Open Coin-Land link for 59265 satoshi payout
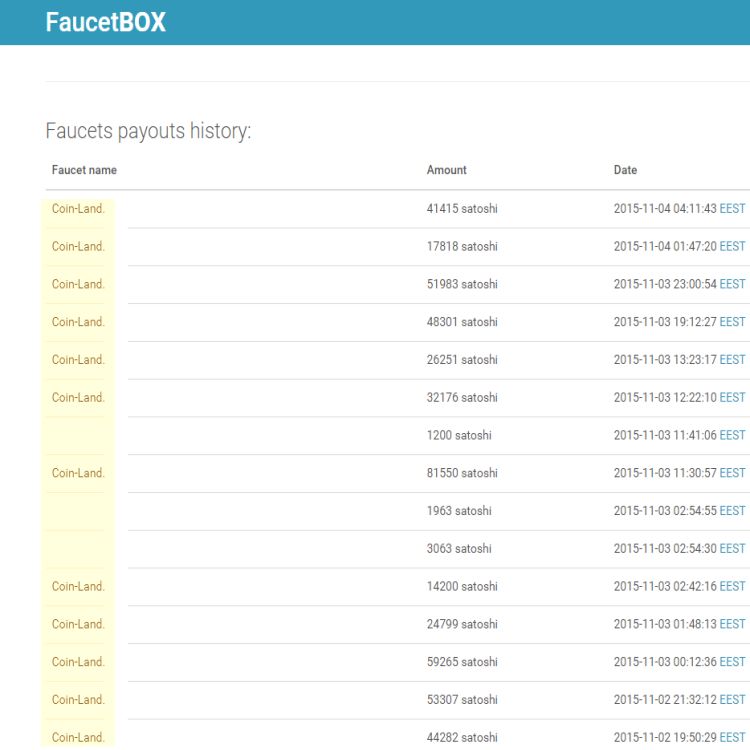The width and height of the screenshot is (750, 750). (x=78, y=662)
